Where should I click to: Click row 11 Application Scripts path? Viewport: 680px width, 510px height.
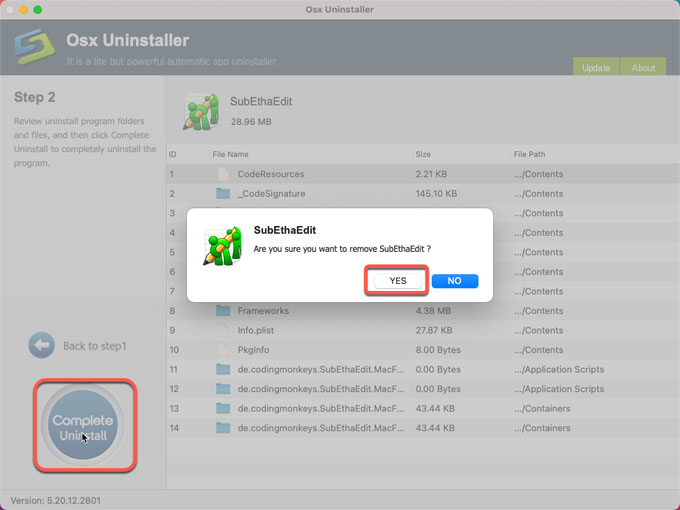click(559, 369)
